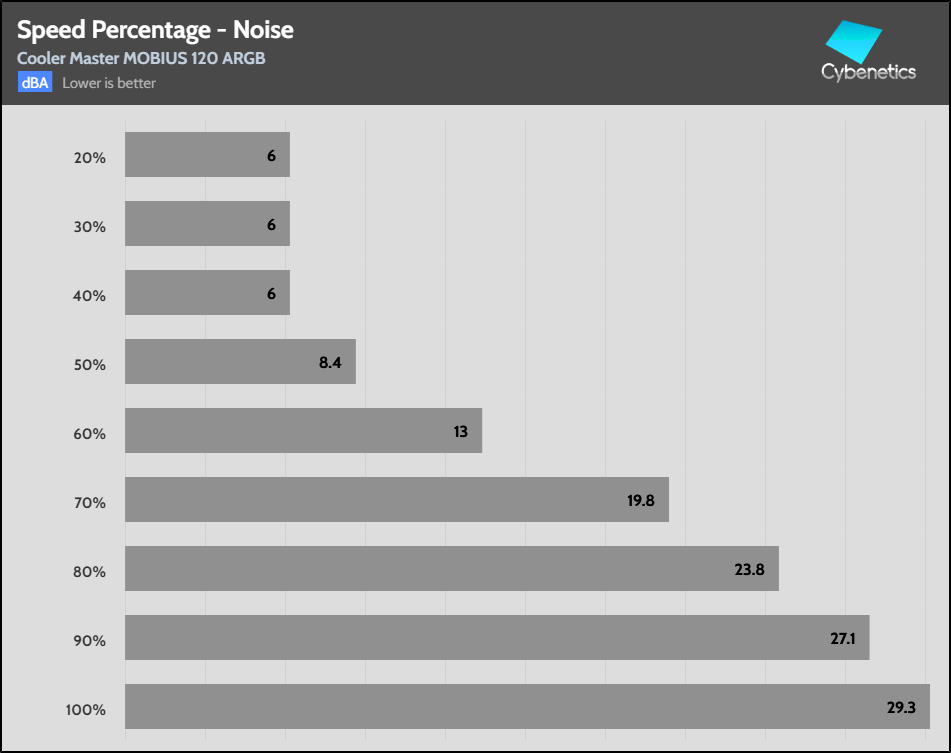
Task: Click the blue dBA unit badge
Action: click(x=34, y=83)
